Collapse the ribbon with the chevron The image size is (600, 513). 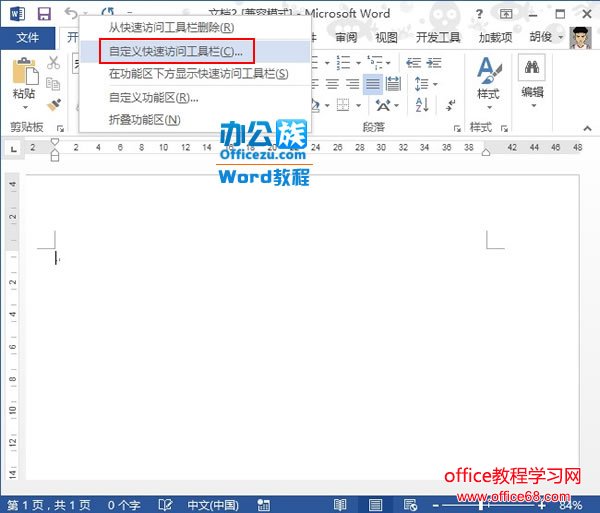click(588, 128)
